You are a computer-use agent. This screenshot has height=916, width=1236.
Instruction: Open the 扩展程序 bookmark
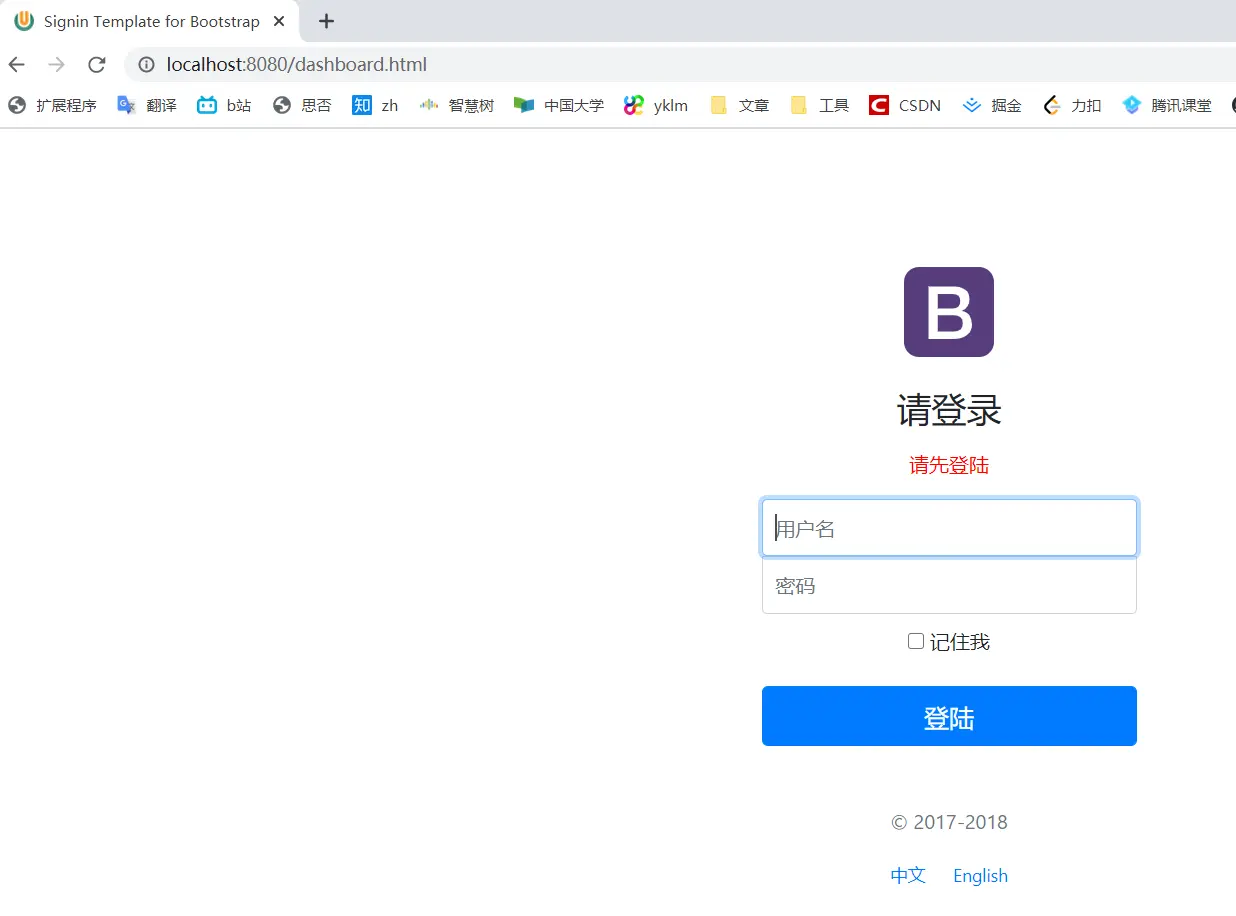pos(53,105)
